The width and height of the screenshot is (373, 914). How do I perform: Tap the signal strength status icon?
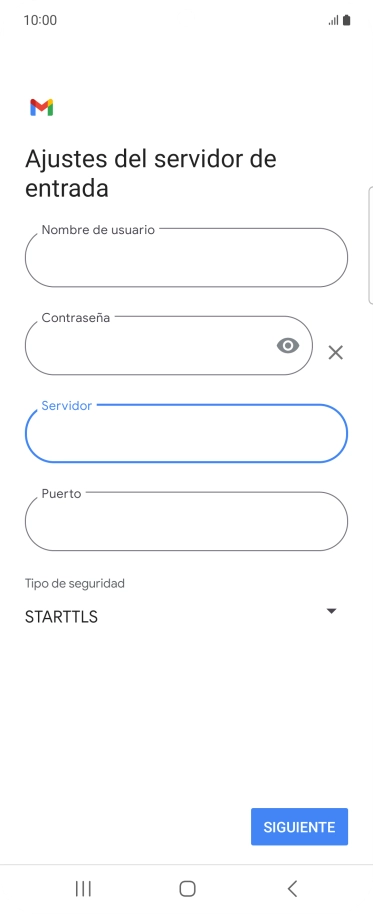(x=333, y=20)
